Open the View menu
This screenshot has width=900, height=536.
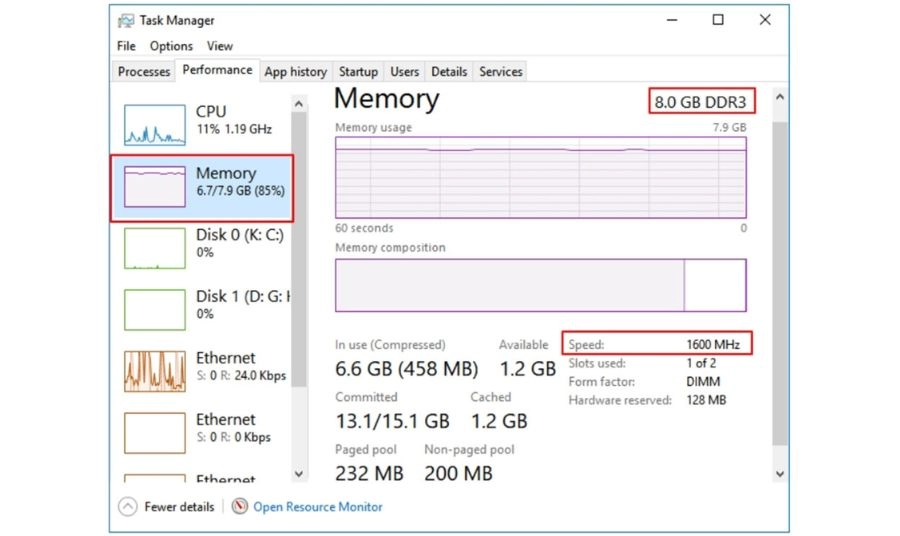click(x=220, y=46)
